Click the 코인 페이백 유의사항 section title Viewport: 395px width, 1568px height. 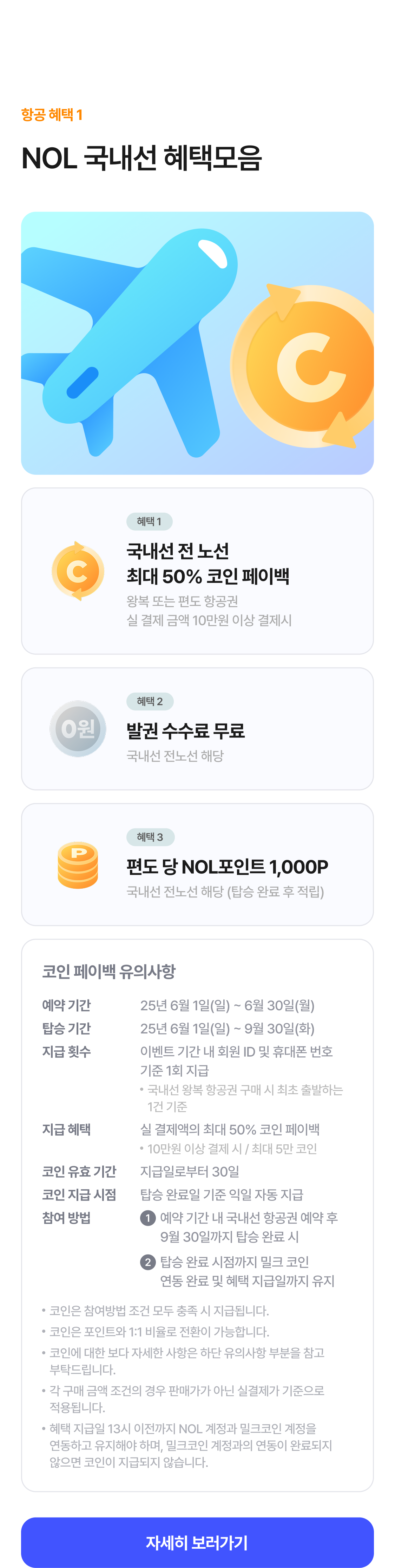pos(108,971)
